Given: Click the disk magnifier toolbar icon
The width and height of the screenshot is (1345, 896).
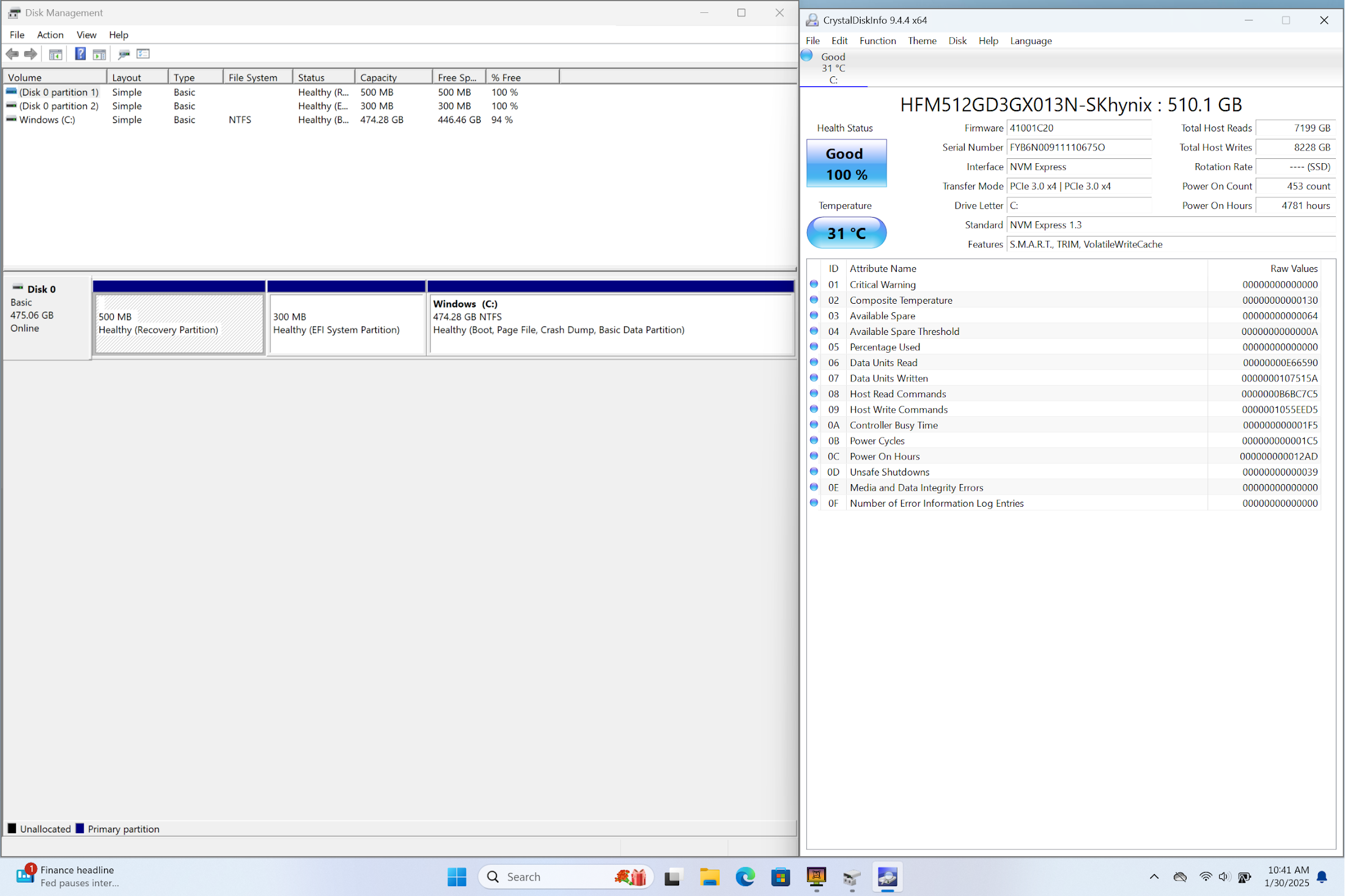Looking at the screenshot, I should click(x=123, y=54).
